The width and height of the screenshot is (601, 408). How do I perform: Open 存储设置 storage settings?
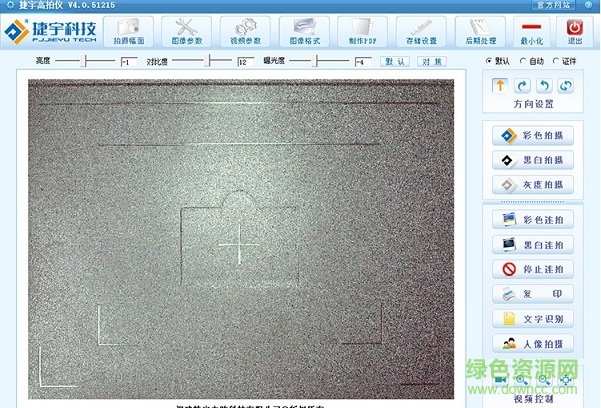(421, 31)
